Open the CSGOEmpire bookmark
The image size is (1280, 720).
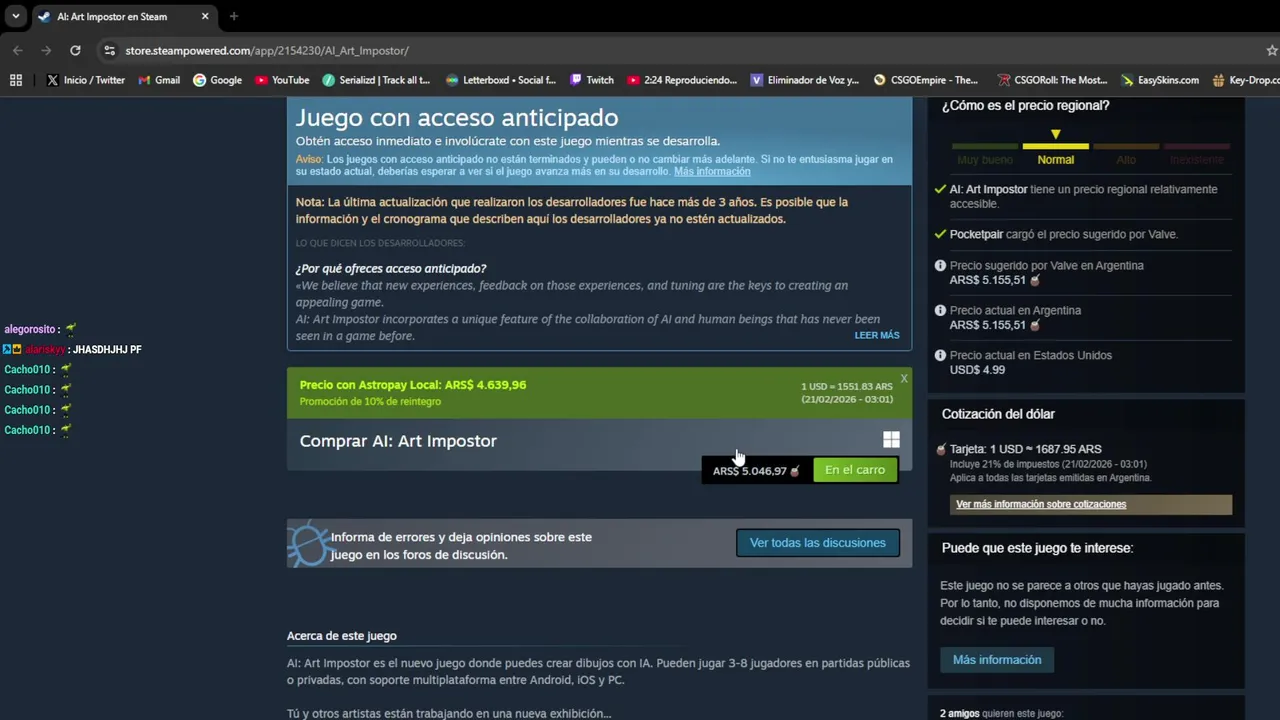click(926, 80)
